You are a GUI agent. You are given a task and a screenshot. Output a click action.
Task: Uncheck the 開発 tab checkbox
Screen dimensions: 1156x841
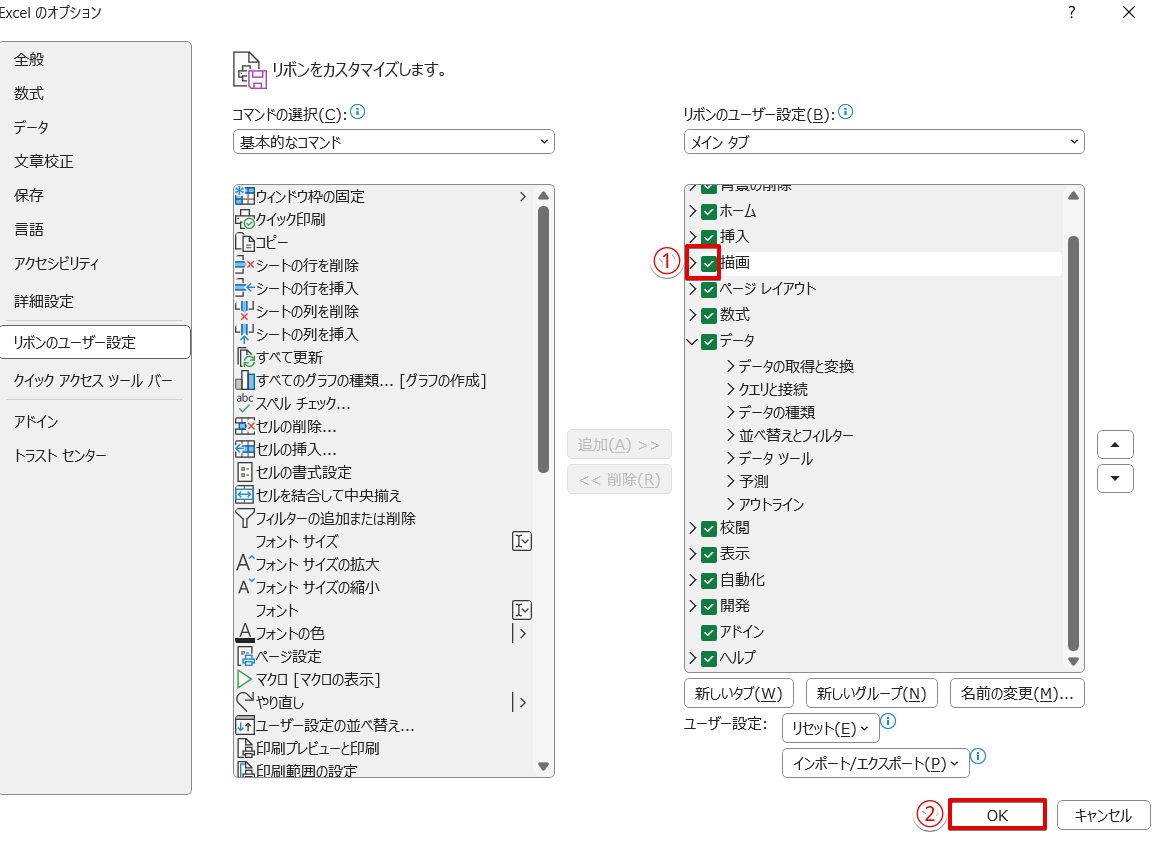[709, 606]
